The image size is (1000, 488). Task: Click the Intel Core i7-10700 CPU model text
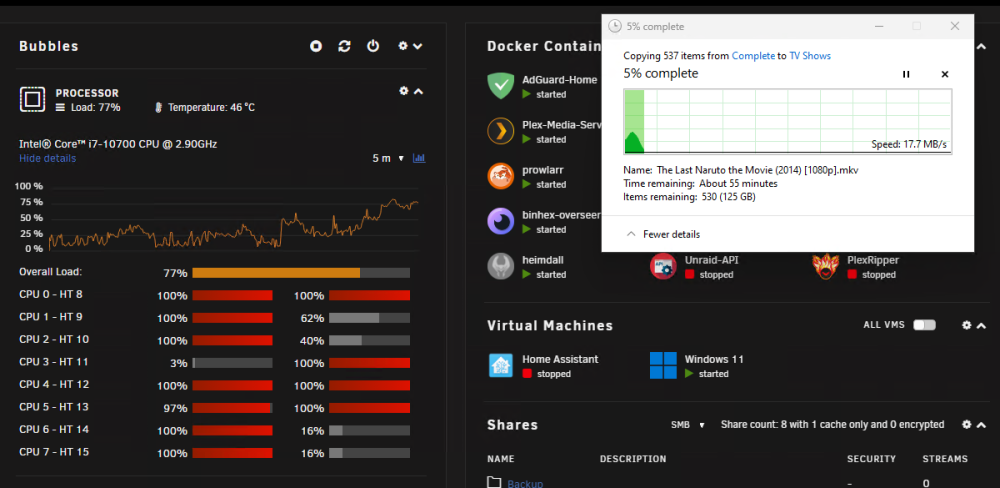pyautogui.click(x=118, y=144)
